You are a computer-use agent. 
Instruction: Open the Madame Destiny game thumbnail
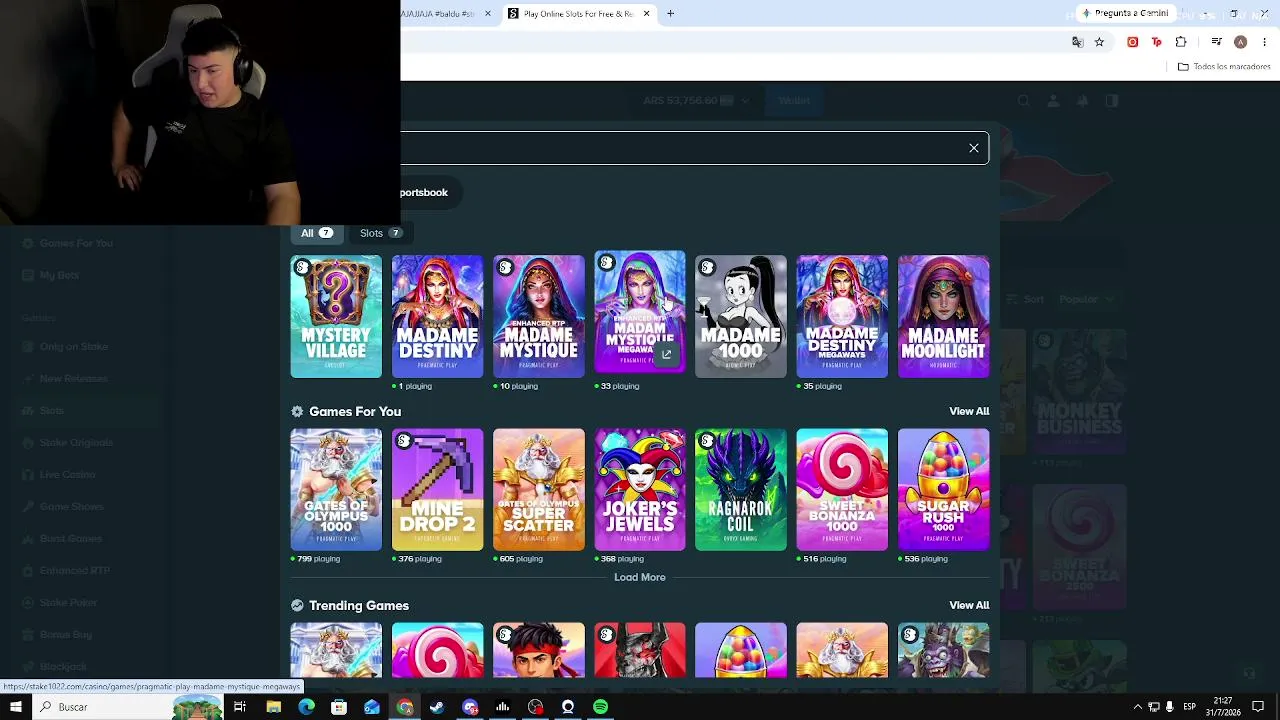[x=437, y=316]
